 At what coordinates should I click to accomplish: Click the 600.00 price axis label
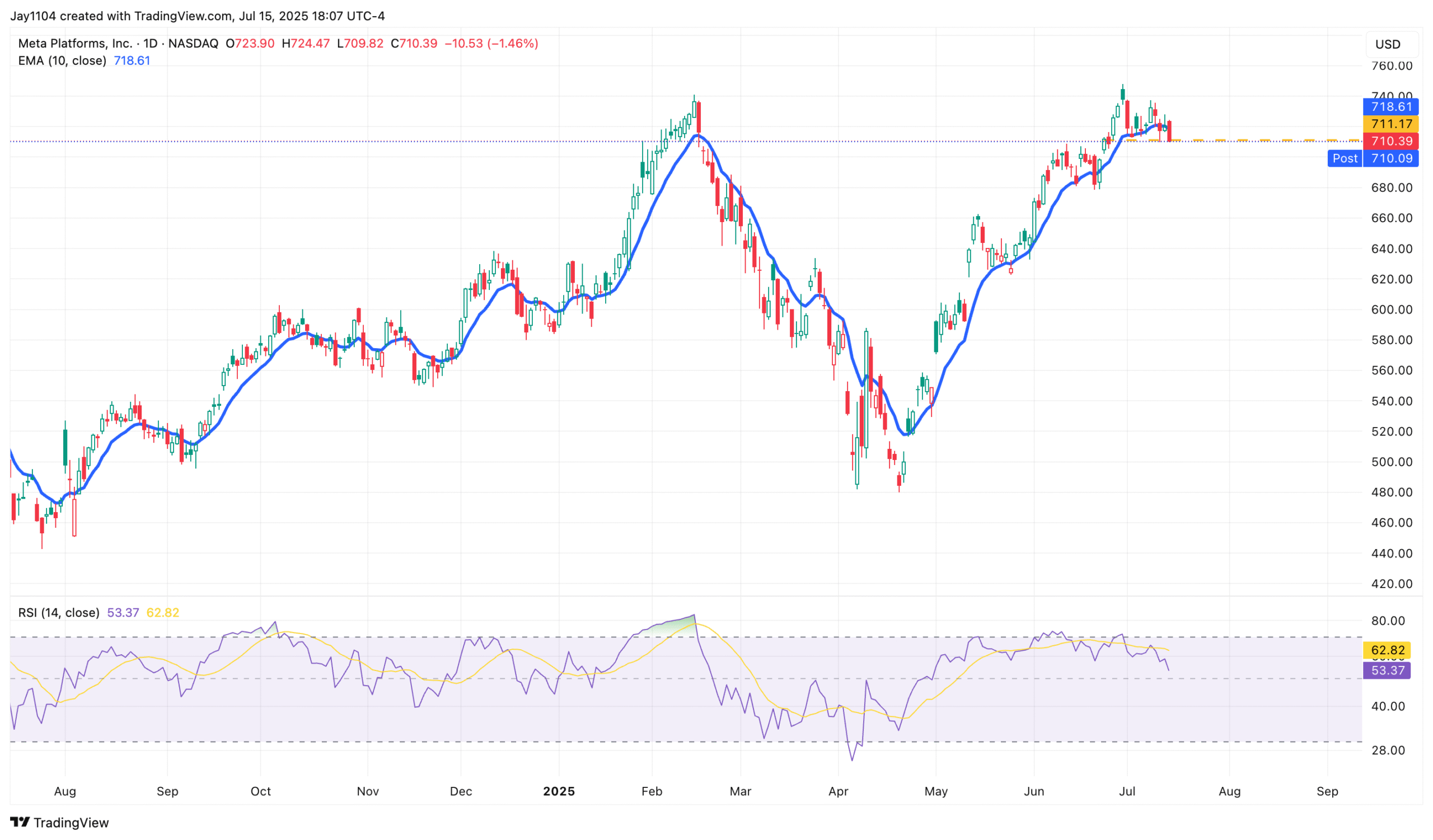[x=1392, y=309]
